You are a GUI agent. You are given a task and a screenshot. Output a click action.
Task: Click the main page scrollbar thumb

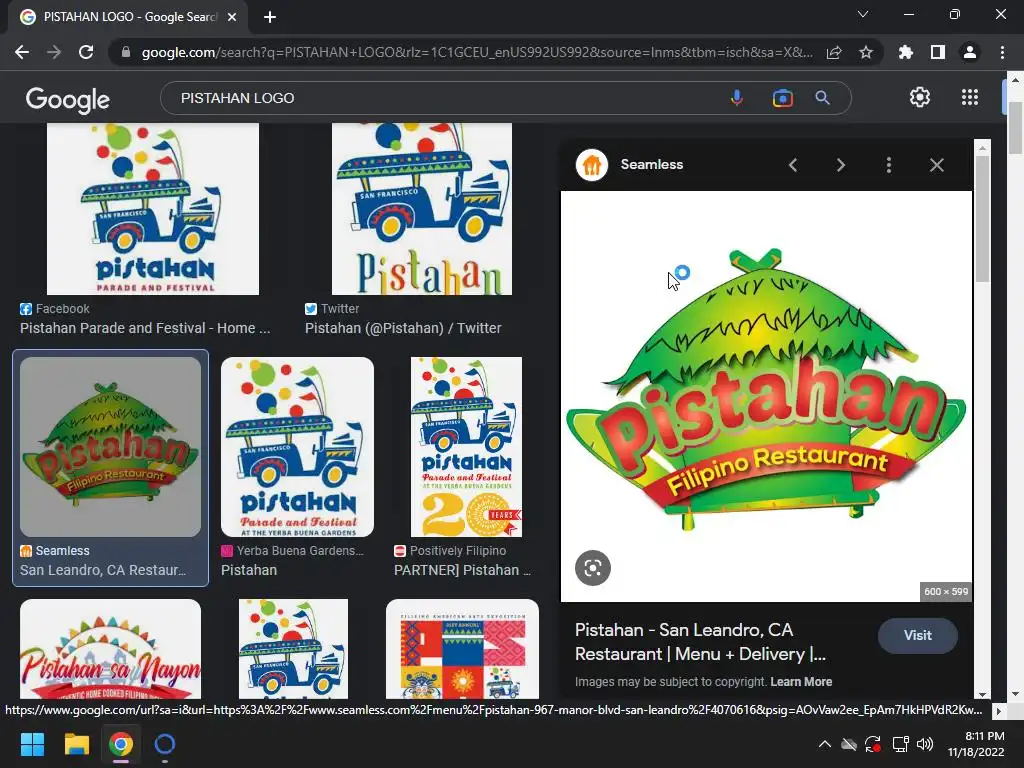(x=1016, y=127)
